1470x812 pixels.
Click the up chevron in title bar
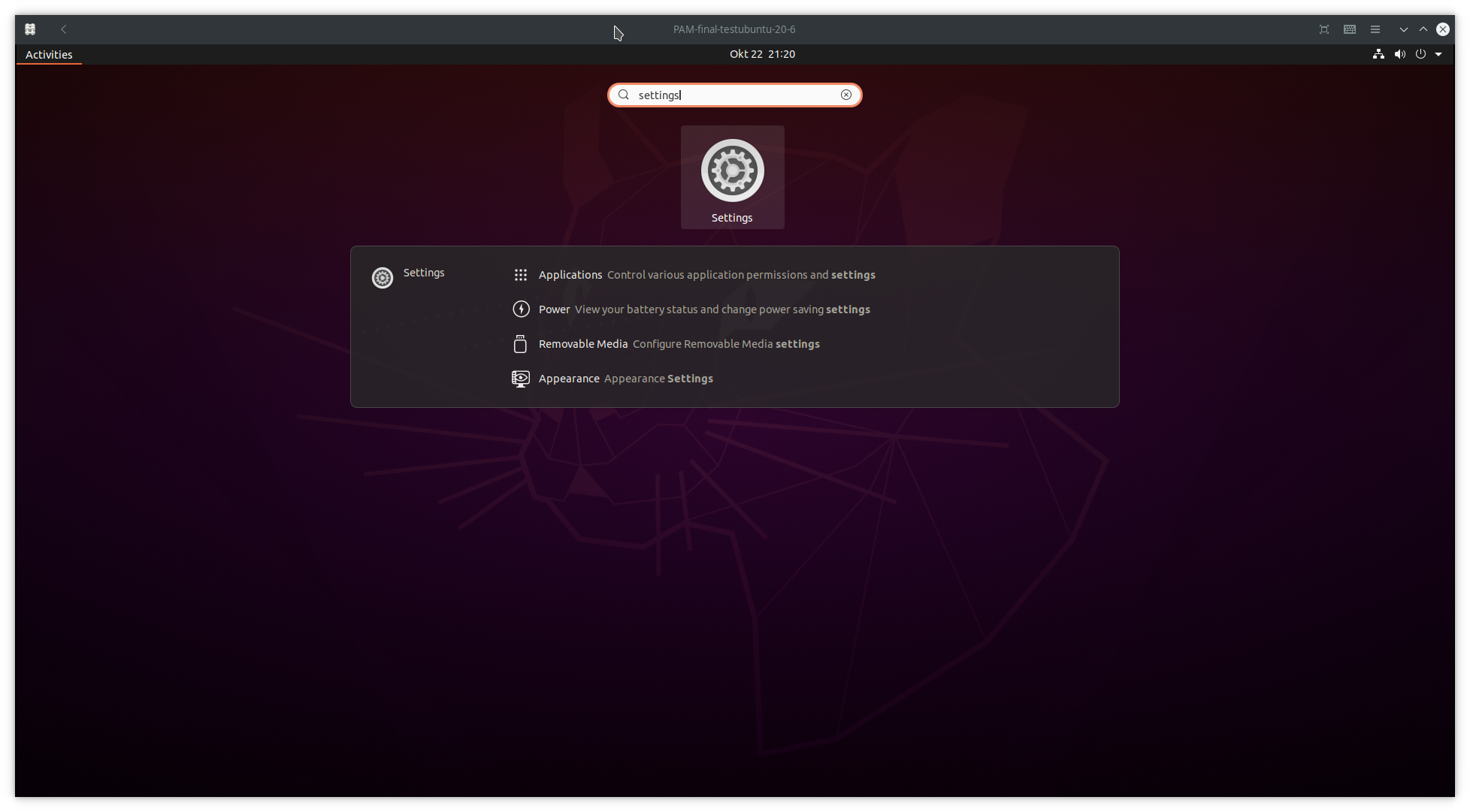coord(1423,29)
